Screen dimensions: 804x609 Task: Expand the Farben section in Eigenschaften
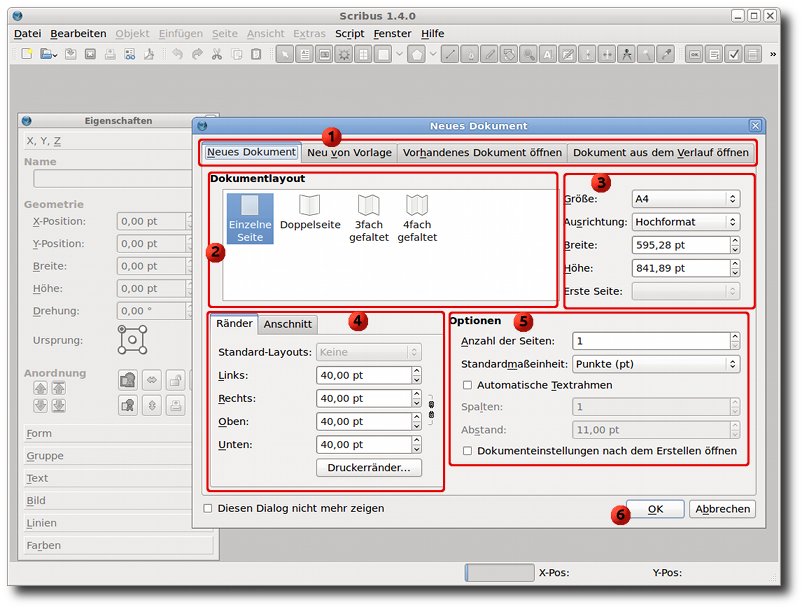pos(118,545)
